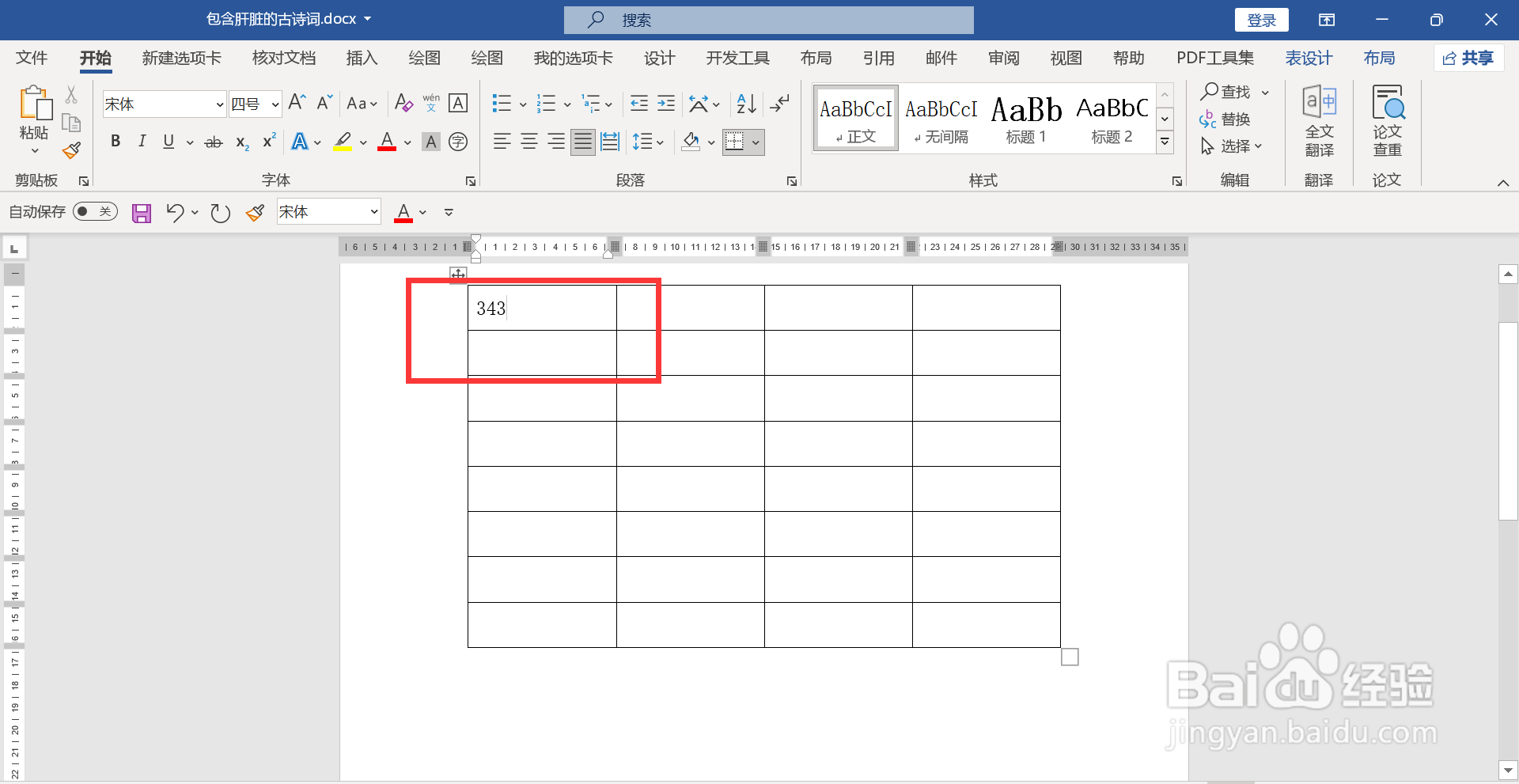Image resolution: width=1519 pixels, height=784 pixels.
Task: Apply superscript formatting
Action: point(269,141)
